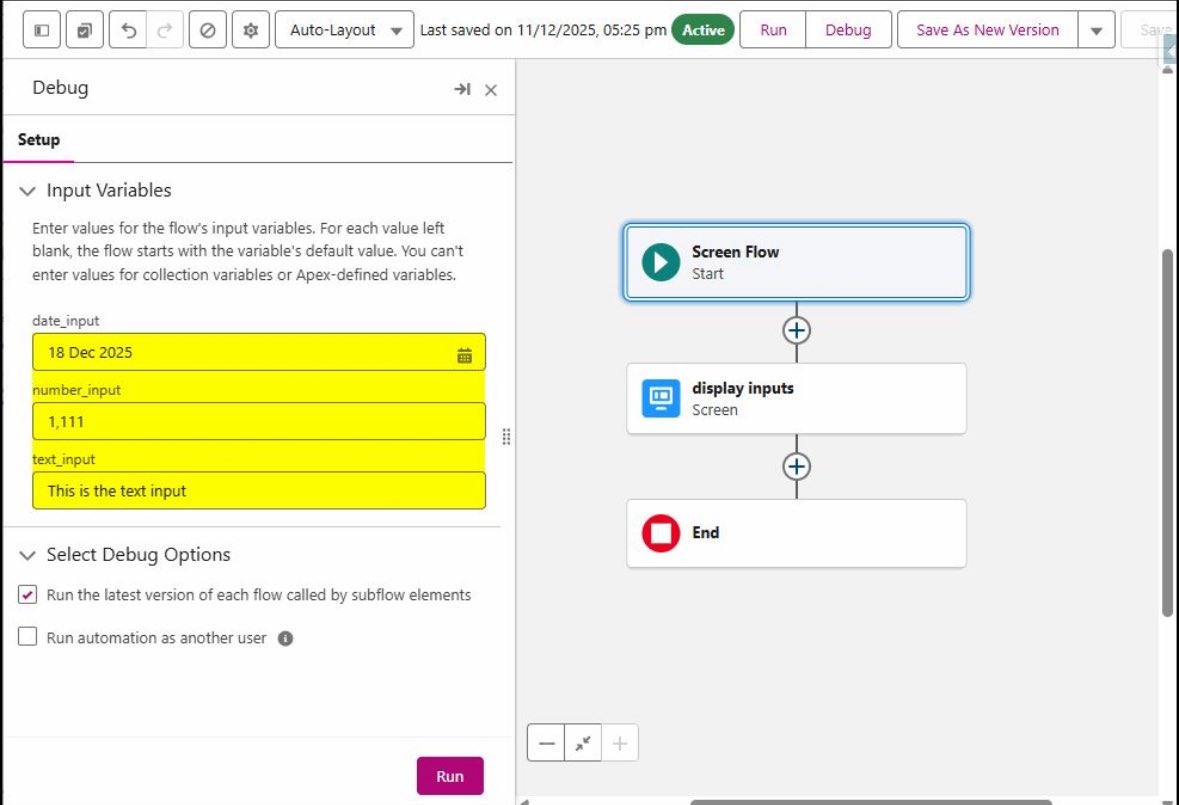Dock the Debug panel with arrow icon

click(462, 89)
